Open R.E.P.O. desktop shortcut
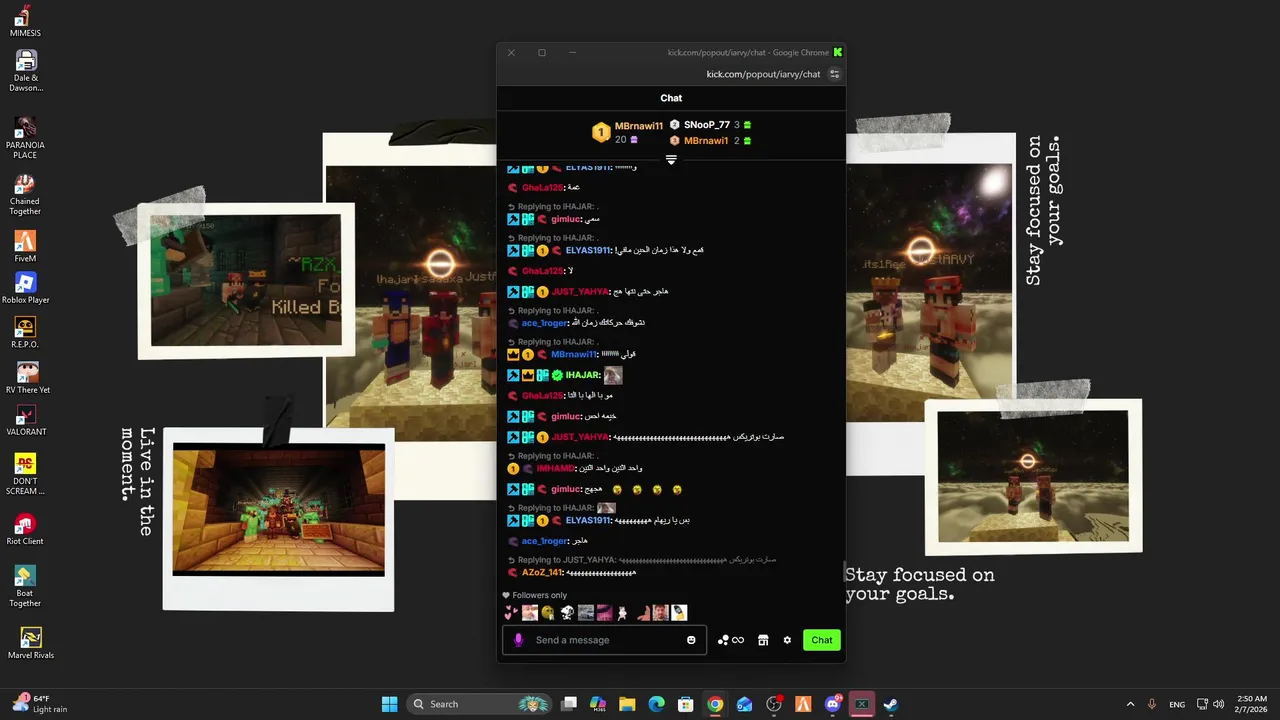1280x720 pixels. click(25, 333)
